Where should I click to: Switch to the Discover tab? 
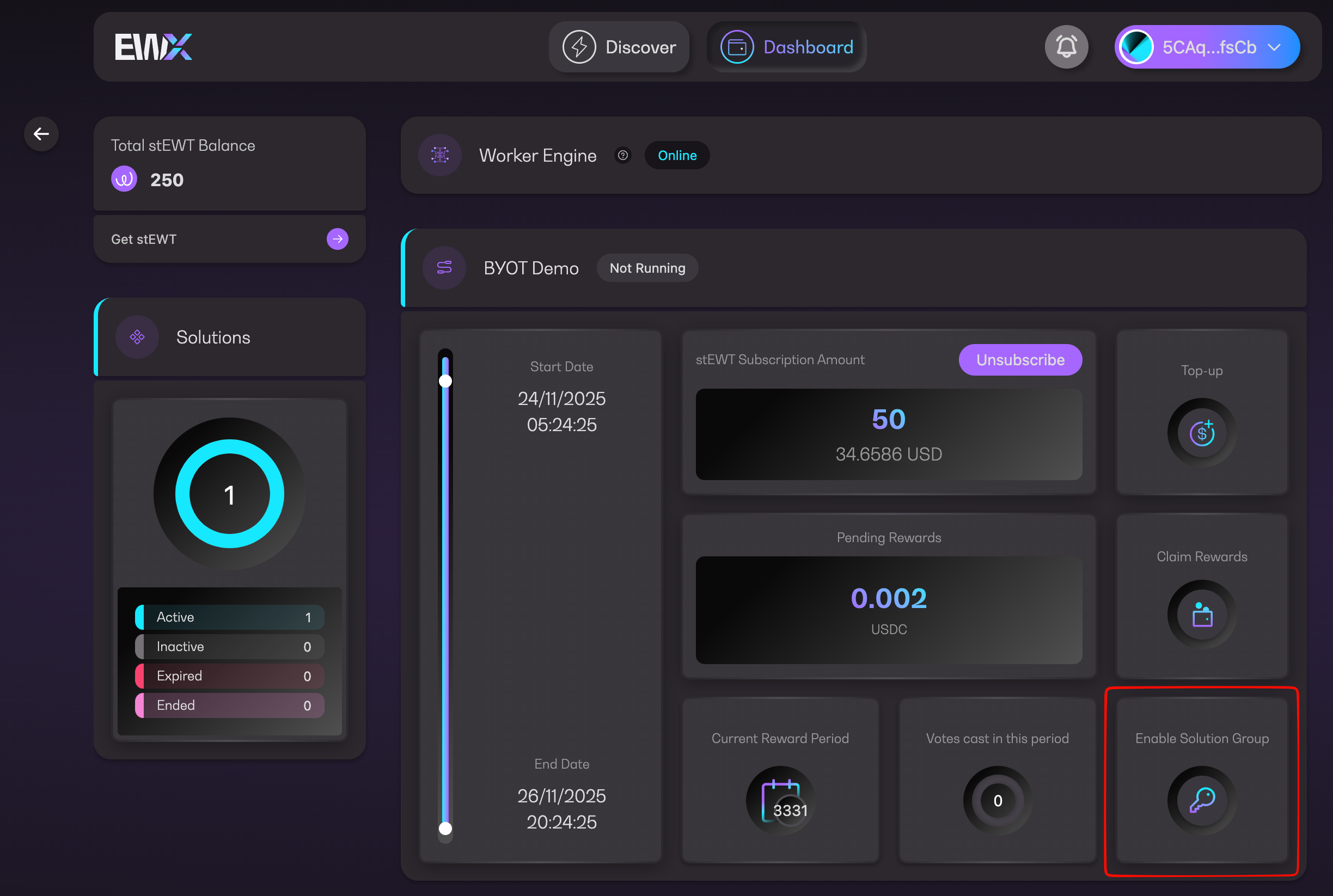[x=619, y=47]
